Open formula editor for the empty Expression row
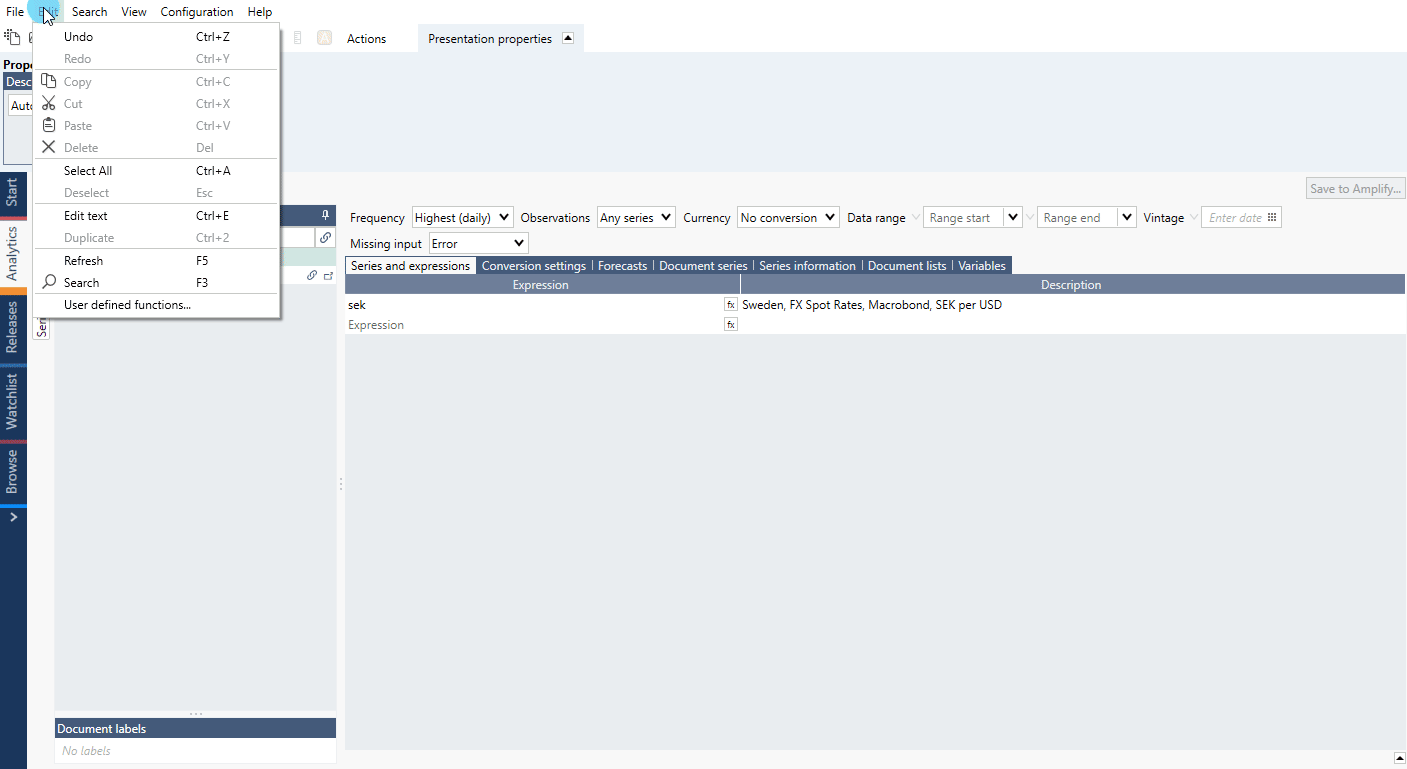 click(x=731, y=324)
